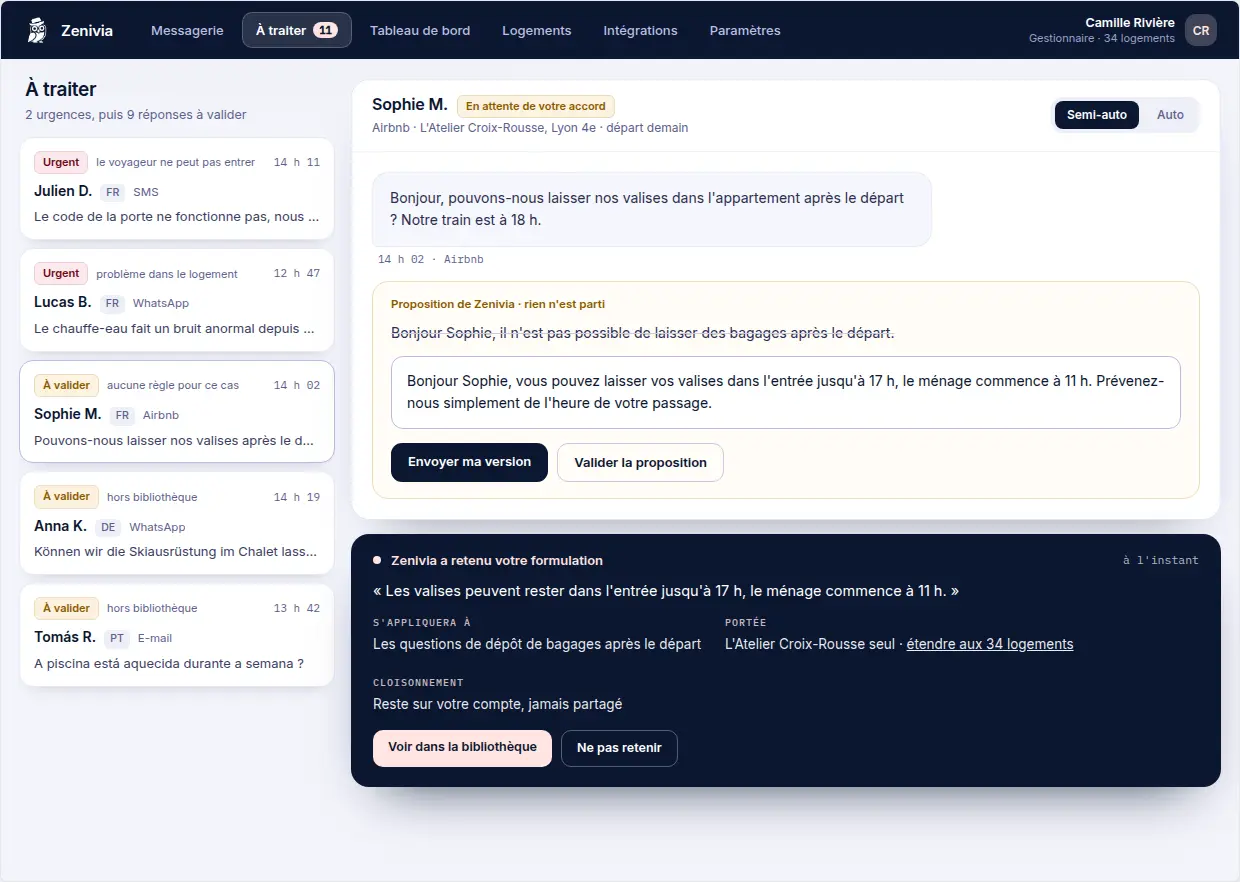
Task: Open Julien D. urgent conversation
Action: click(177, 189)
